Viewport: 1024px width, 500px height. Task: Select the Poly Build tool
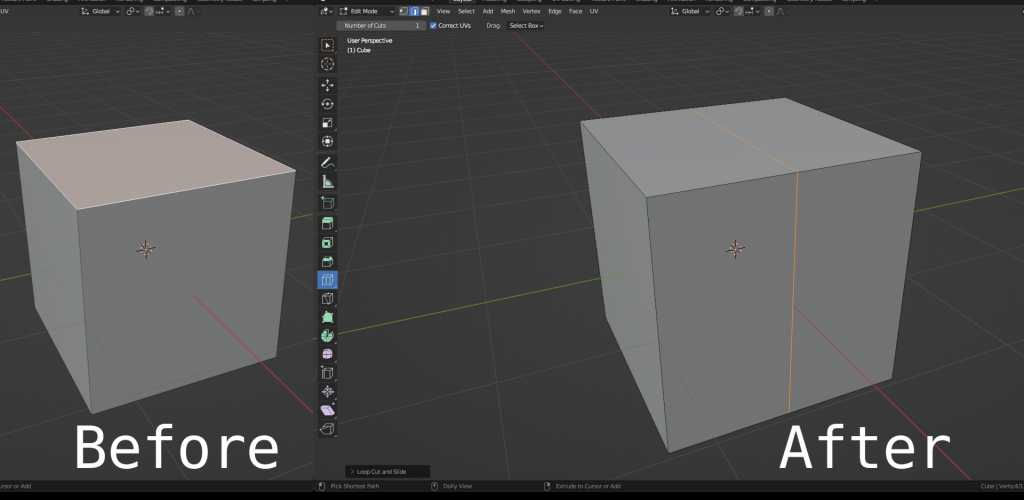point(327,318)
